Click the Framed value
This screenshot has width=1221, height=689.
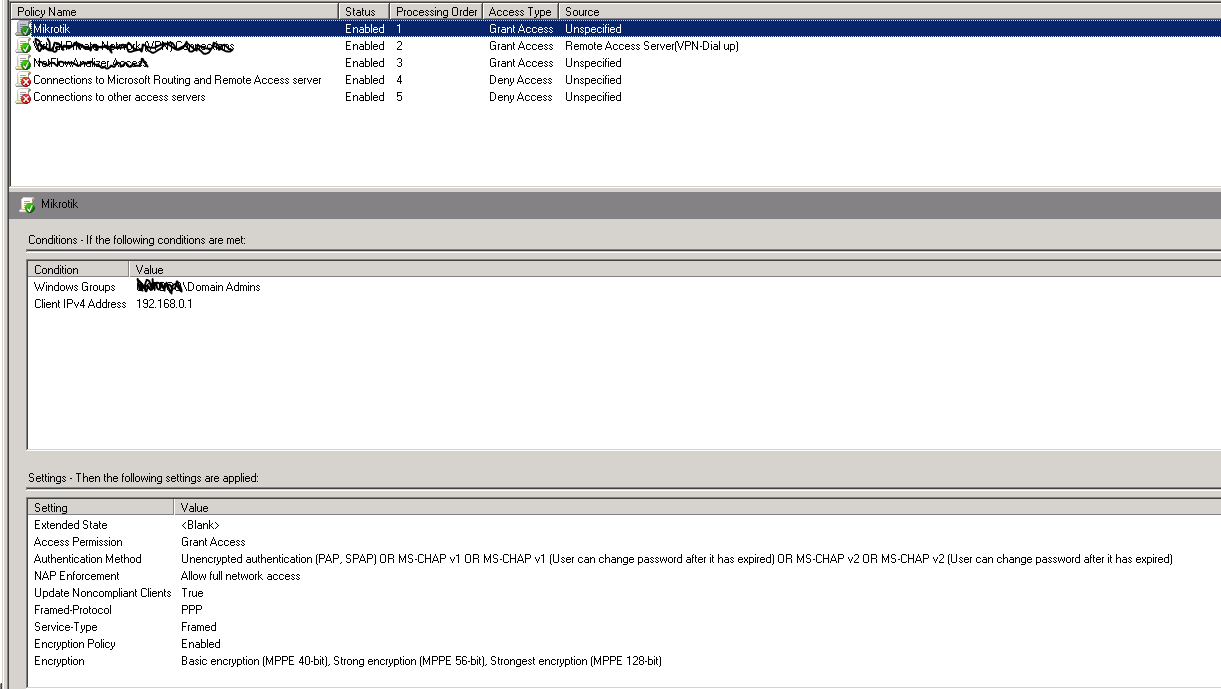tap(199, 627)
